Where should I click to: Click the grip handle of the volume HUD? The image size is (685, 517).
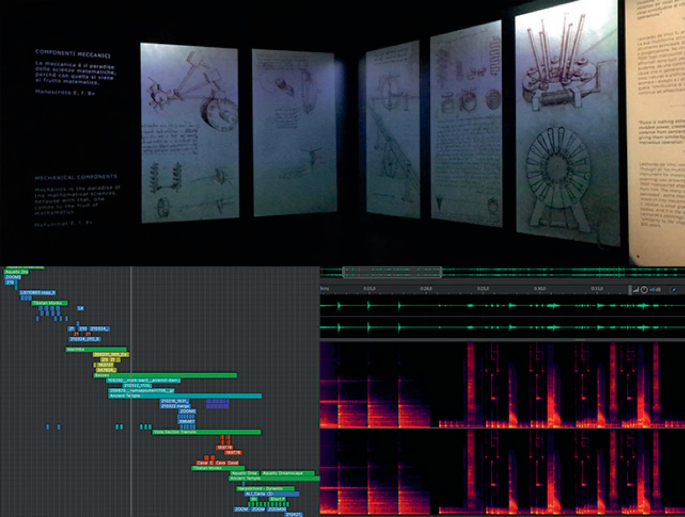(x=630, y=290)
